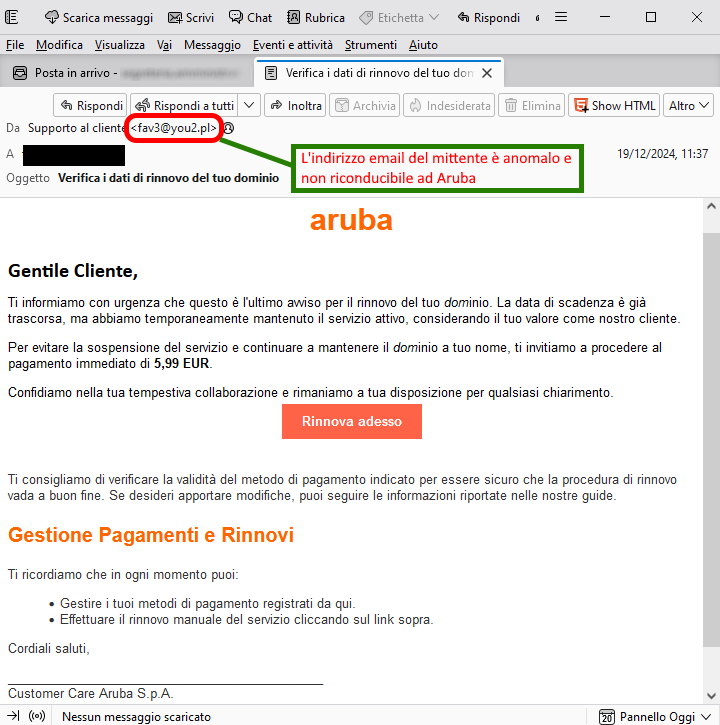Click Show HTML button
This screenshot has width=720, height=725.
(x=614, y=105)
